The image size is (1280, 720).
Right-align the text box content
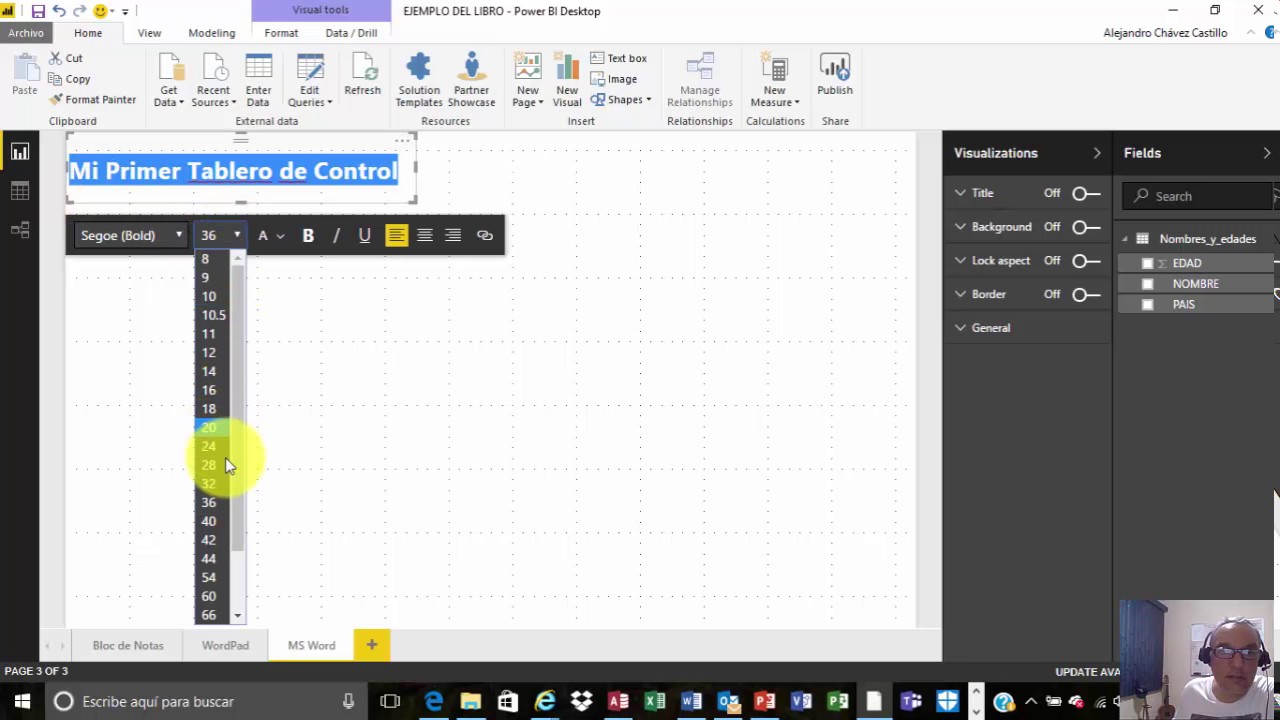click(x=453, y=236)
